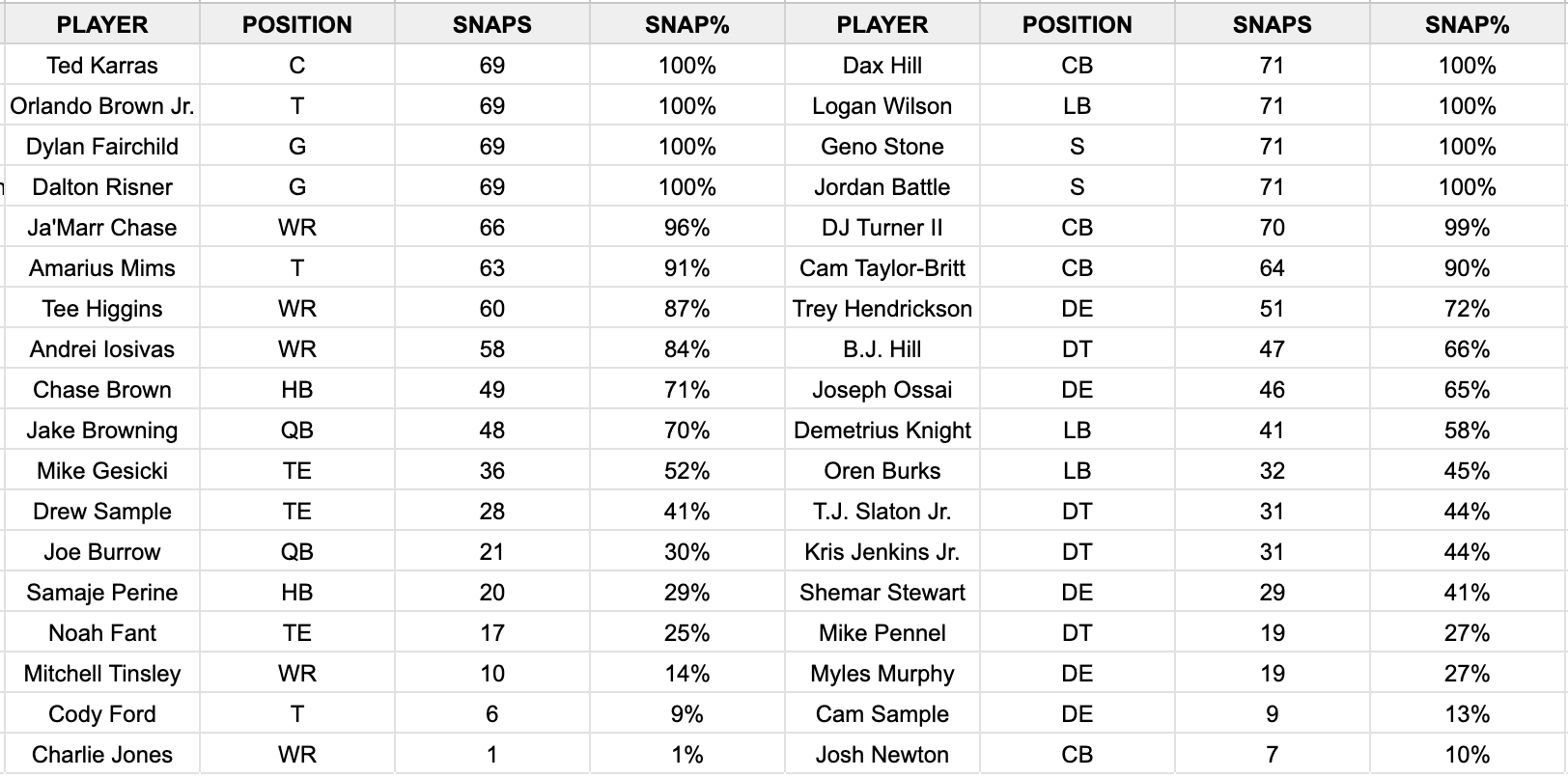Click the Orlando Brown Jr. name cell
Screen dimensions: 1568x778
point(102,106)
